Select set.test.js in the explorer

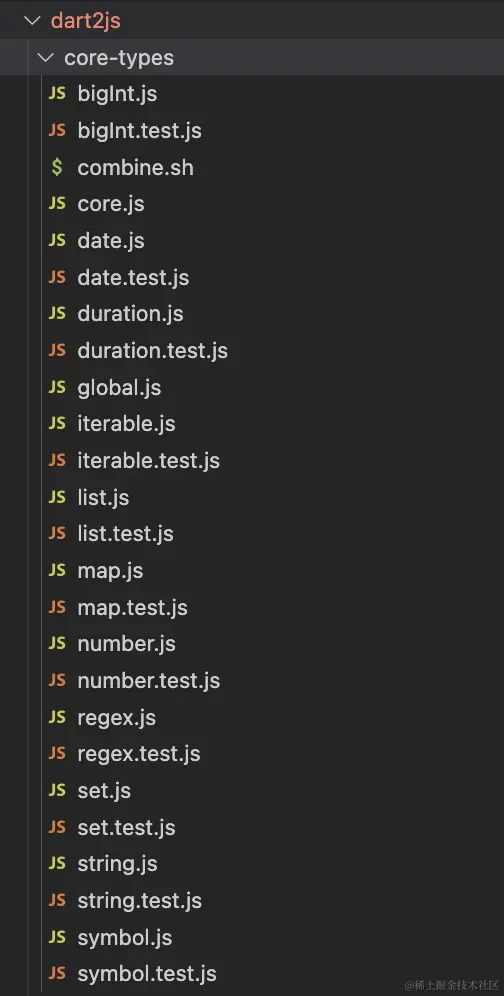tap(126, 828)
